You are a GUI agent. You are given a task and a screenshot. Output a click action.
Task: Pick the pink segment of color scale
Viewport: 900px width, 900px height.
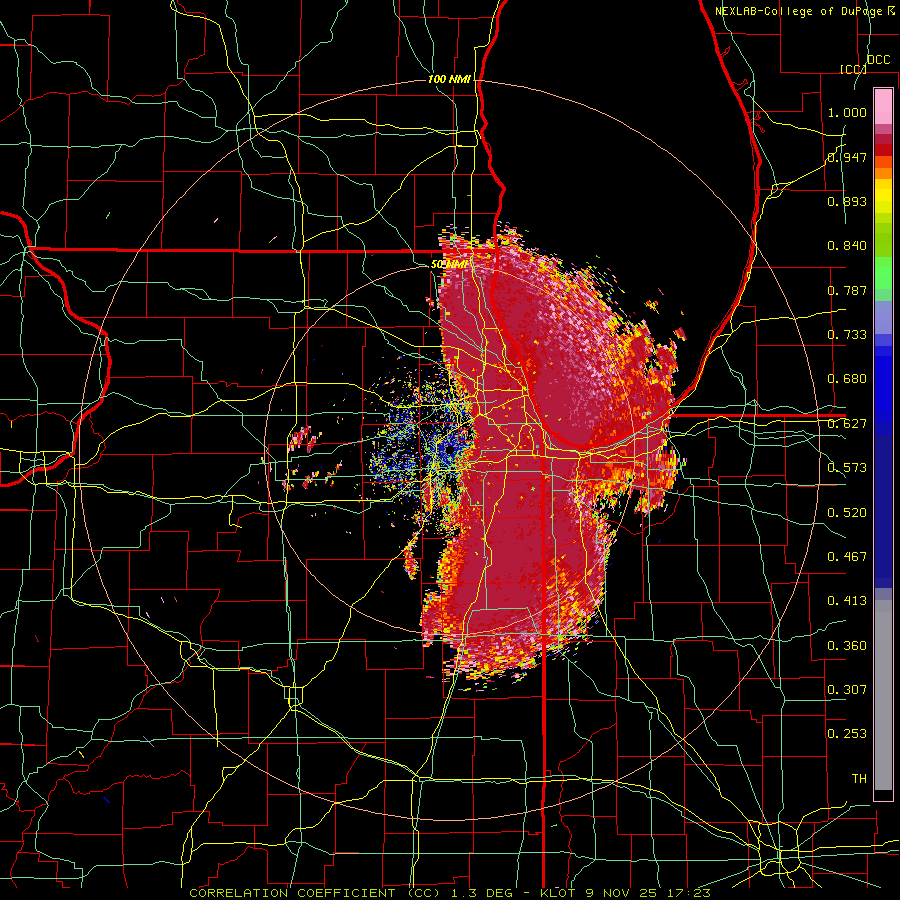883,106
